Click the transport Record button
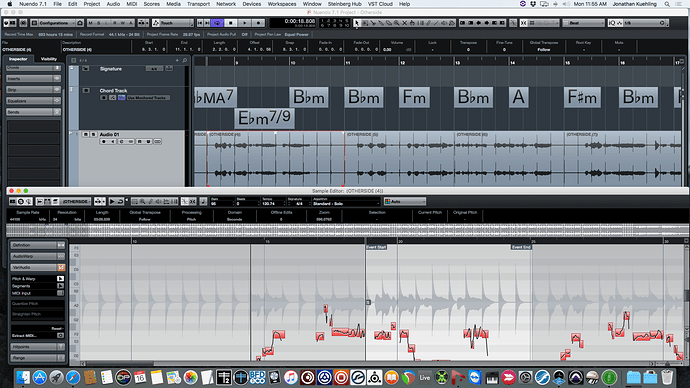 point(259,23)
